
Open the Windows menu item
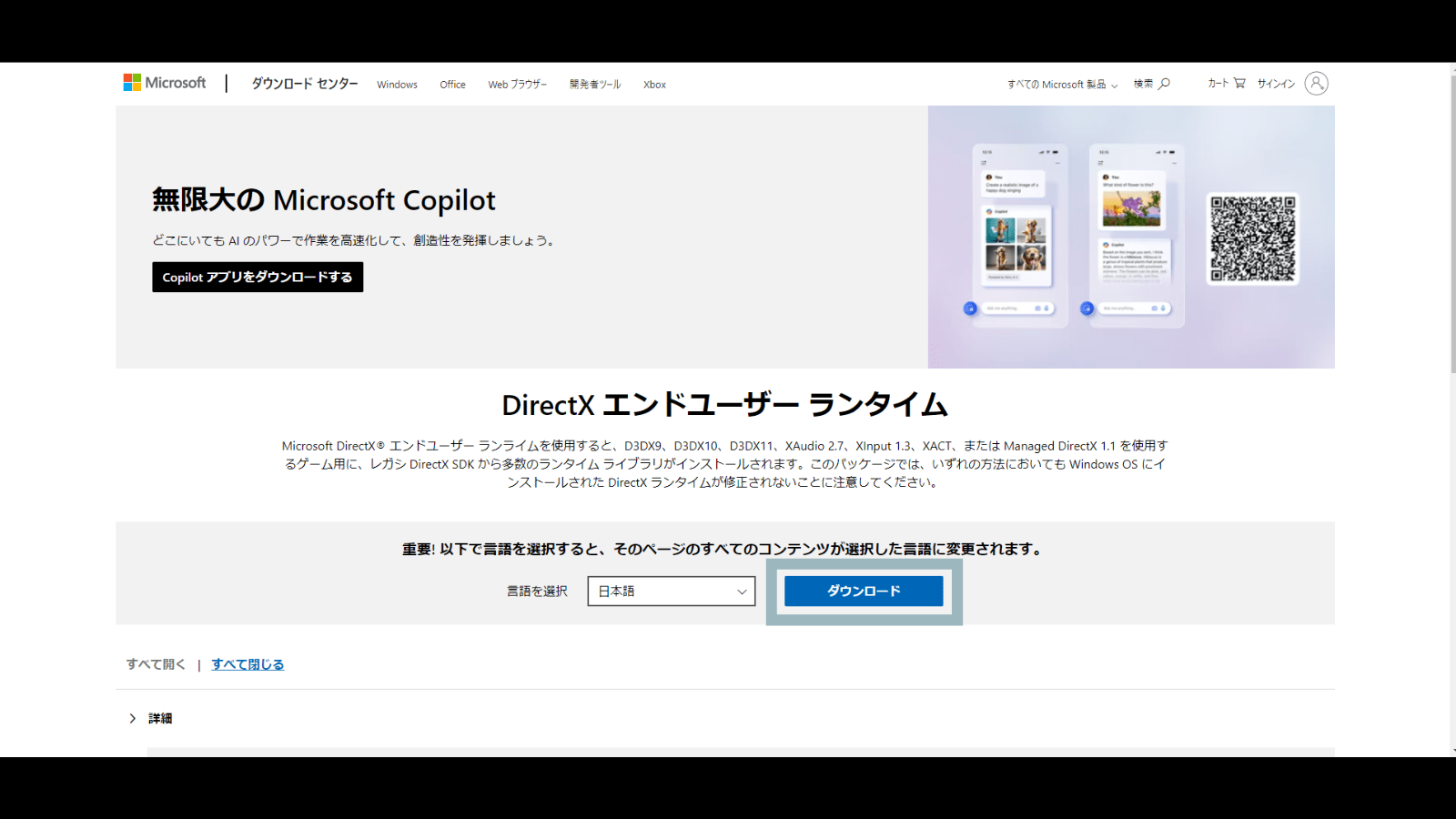click(397, 84)
